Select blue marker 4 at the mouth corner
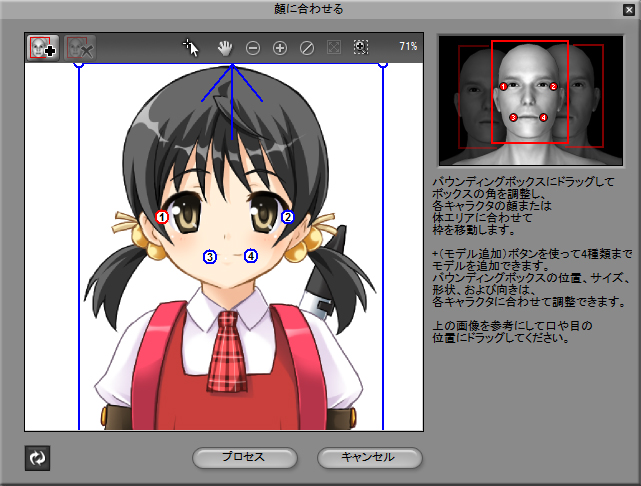 [251, 256]
